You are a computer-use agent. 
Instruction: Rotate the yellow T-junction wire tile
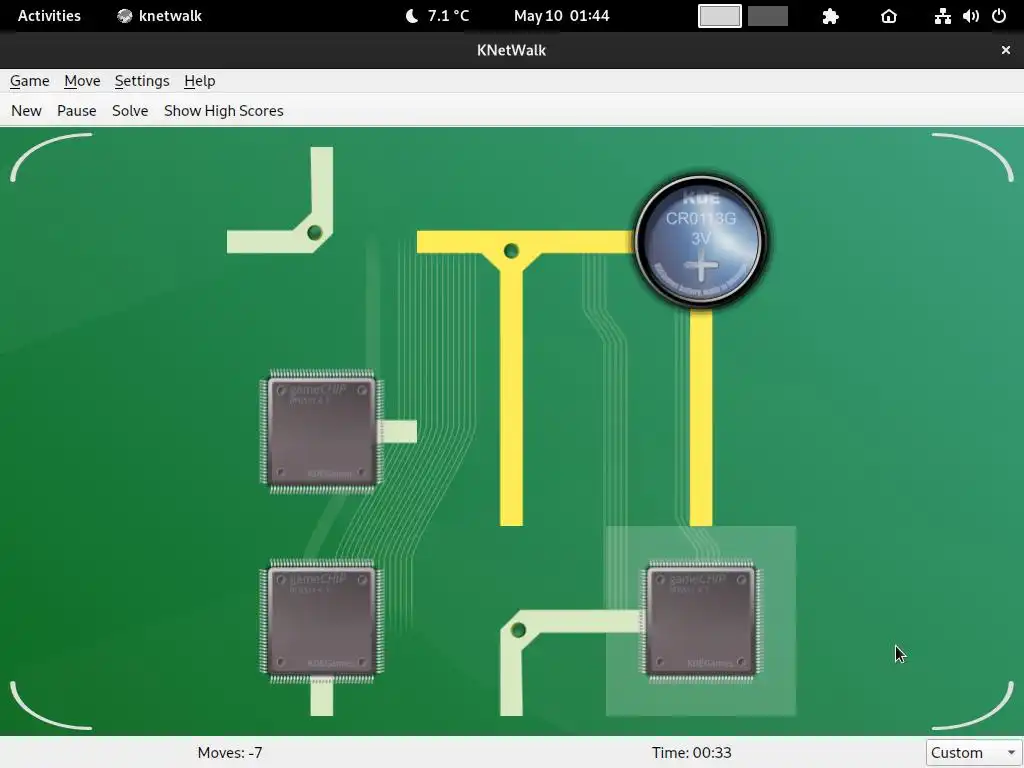(511, 241)
